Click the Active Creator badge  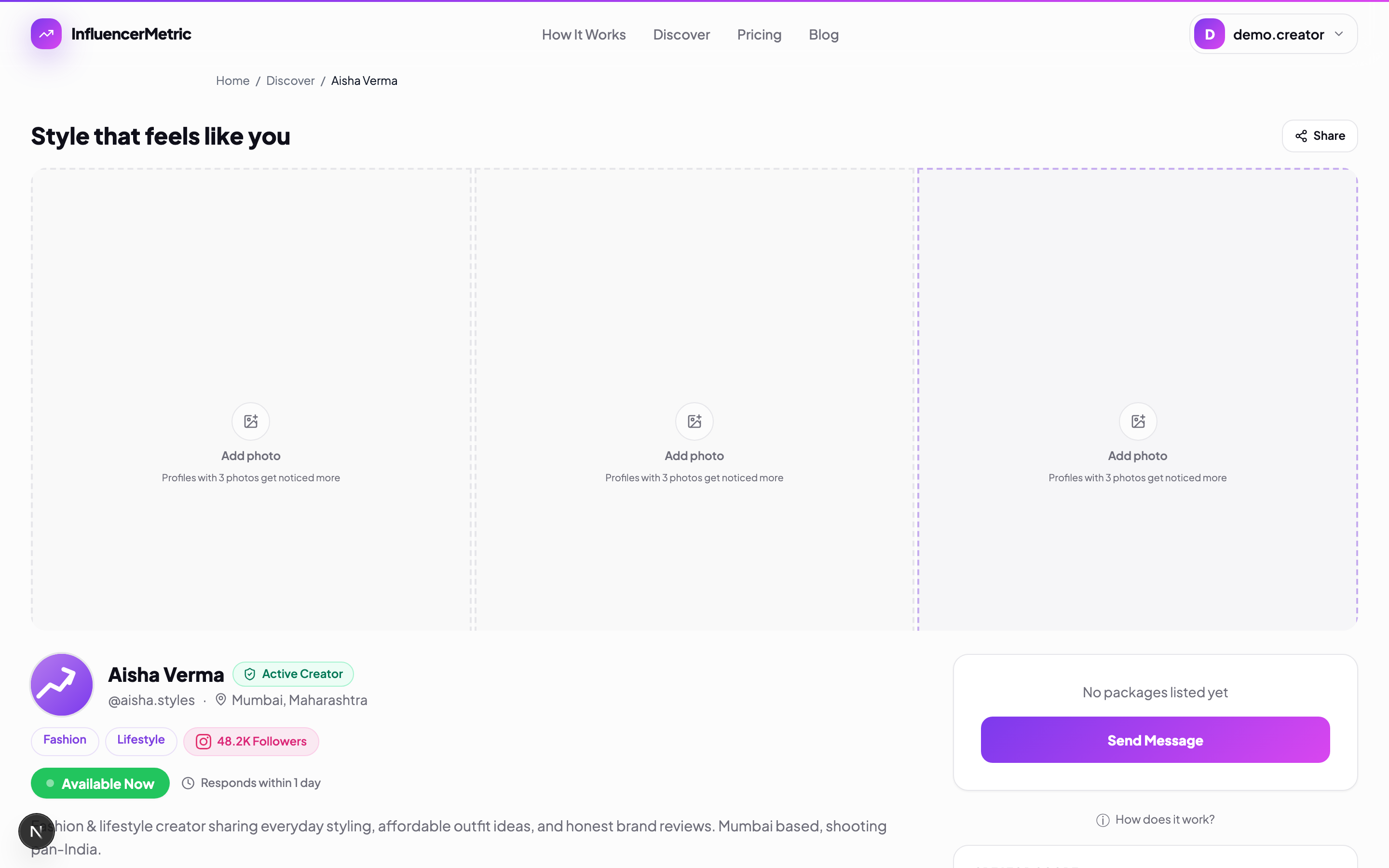(293, 674)
